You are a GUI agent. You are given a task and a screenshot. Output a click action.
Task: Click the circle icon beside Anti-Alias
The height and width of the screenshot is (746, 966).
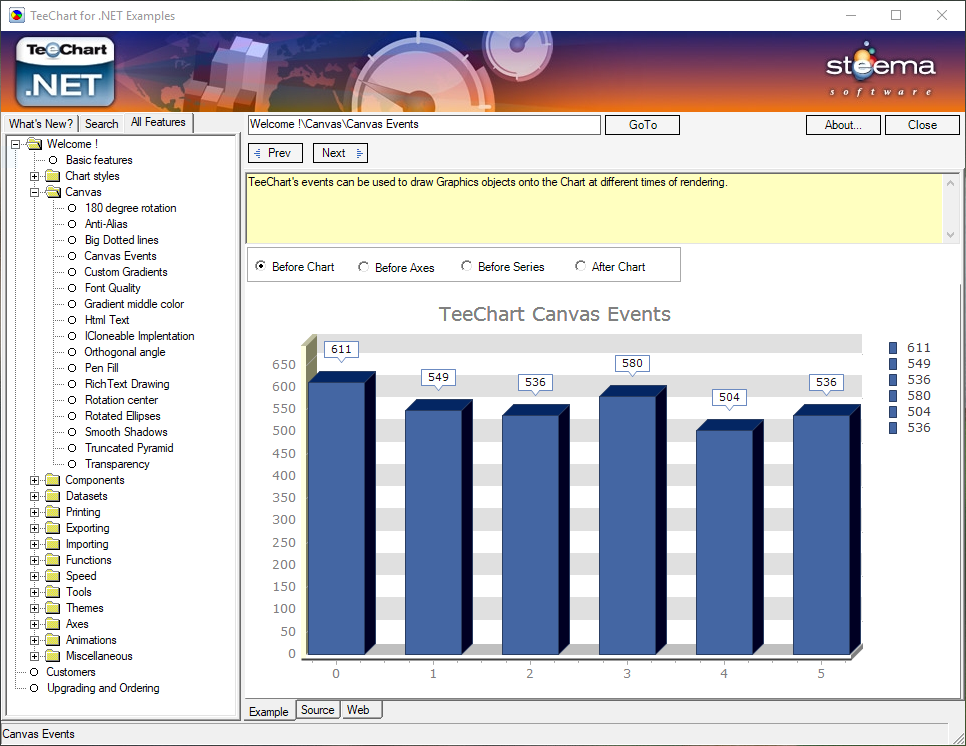point(72,224)
